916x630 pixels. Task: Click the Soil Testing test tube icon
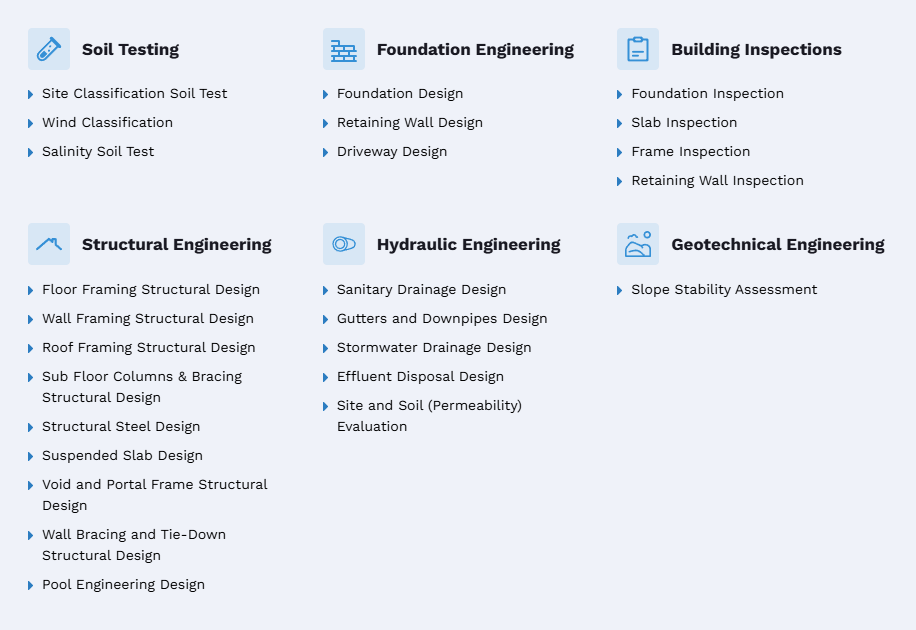point(49,49)
